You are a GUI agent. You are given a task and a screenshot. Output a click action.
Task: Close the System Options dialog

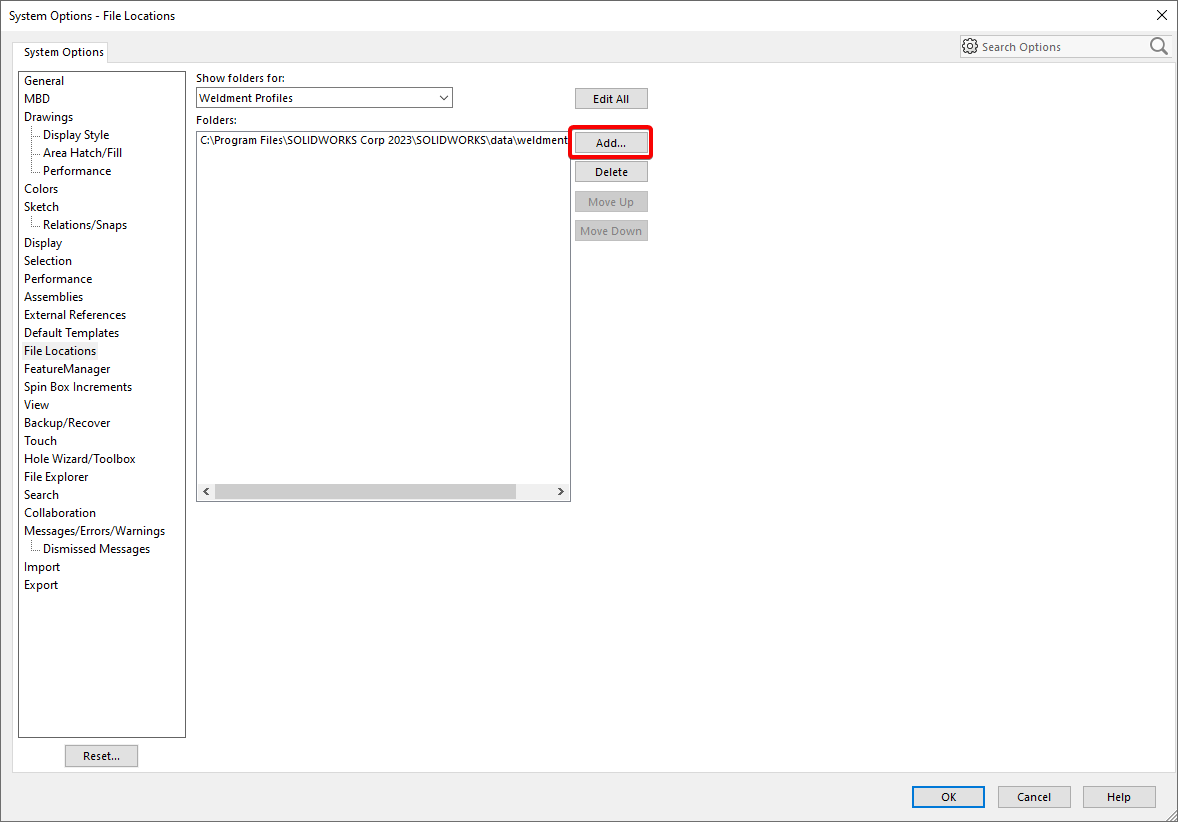(x=1161, y=15)
